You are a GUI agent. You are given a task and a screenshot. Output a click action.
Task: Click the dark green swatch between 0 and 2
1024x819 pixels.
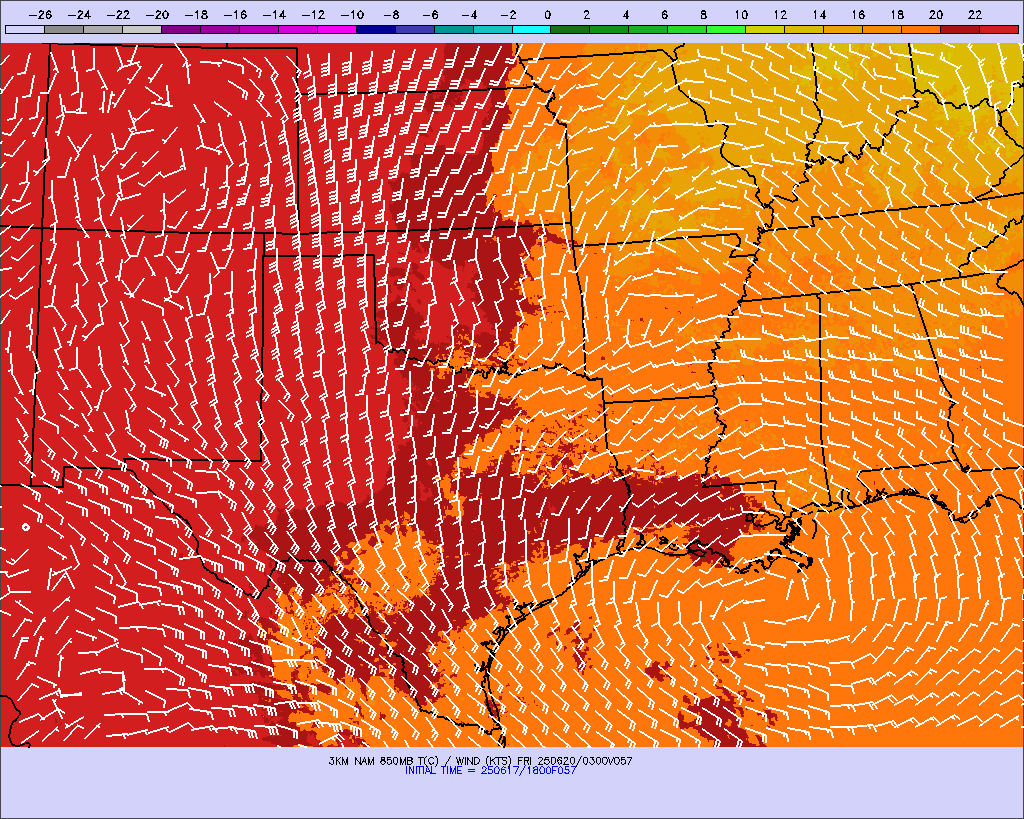point(571,29)
